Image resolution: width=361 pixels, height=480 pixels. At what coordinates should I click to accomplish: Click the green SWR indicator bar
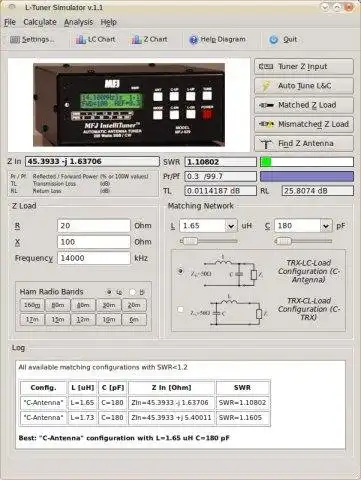tap(266, 162)
